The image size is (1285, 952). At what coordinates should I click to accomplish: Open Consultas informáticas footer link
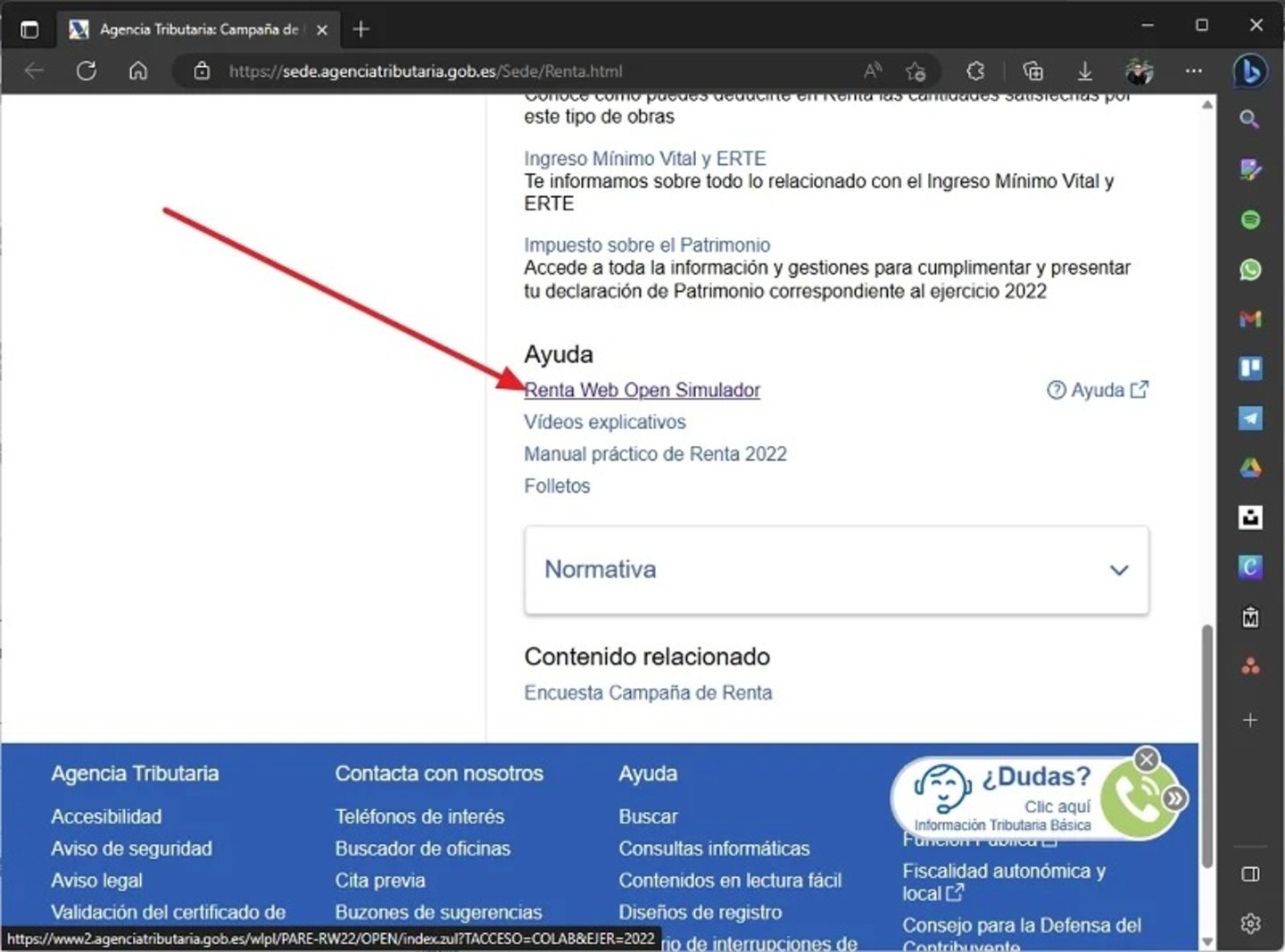pos(715,849)
